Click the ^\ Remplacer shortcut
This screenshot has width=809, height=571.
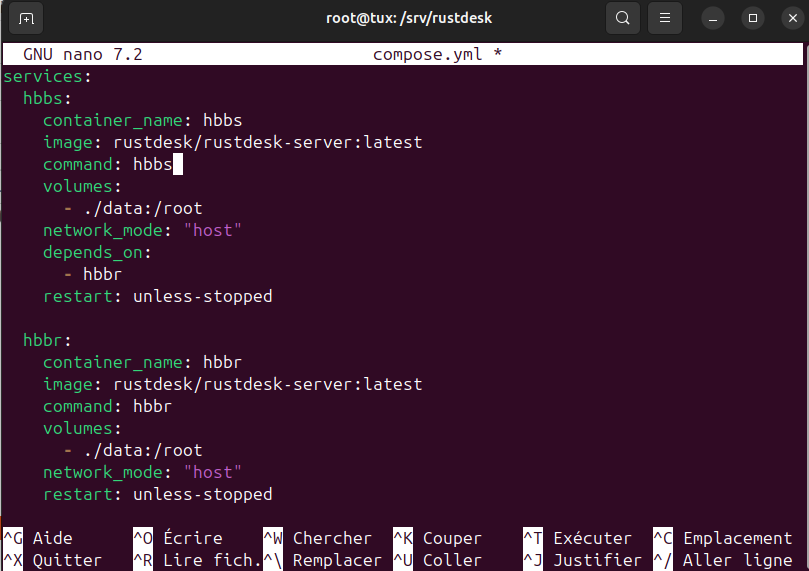[x=322, y=560]
